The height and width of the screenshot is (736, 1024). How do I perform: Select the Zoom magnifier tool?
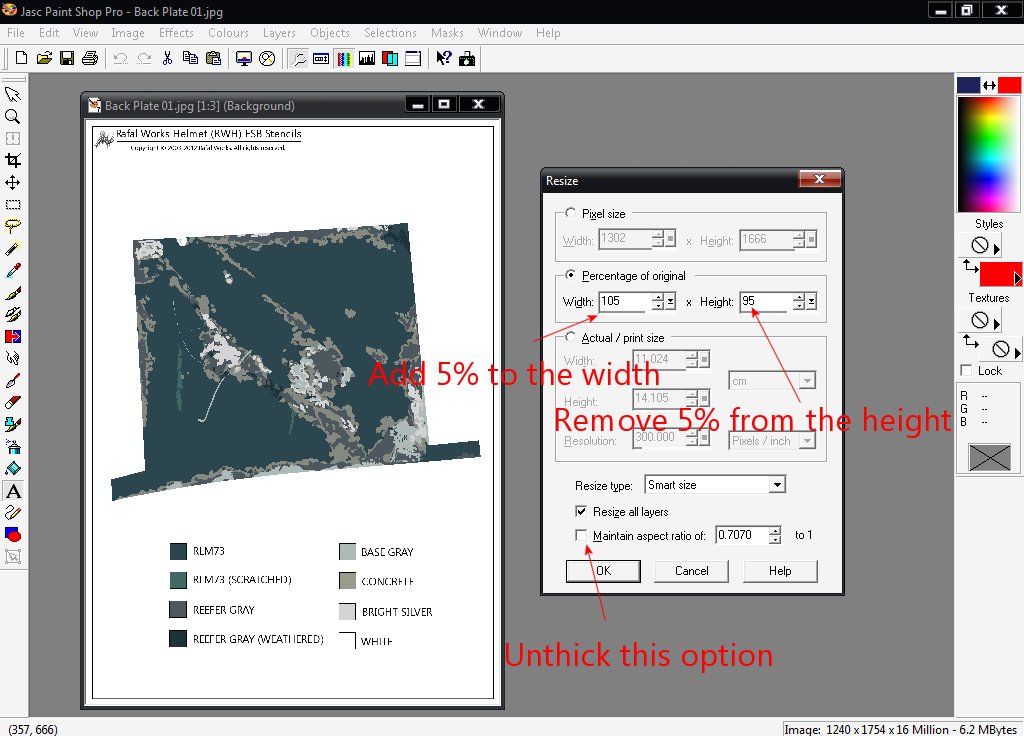(x=12, y=117)
